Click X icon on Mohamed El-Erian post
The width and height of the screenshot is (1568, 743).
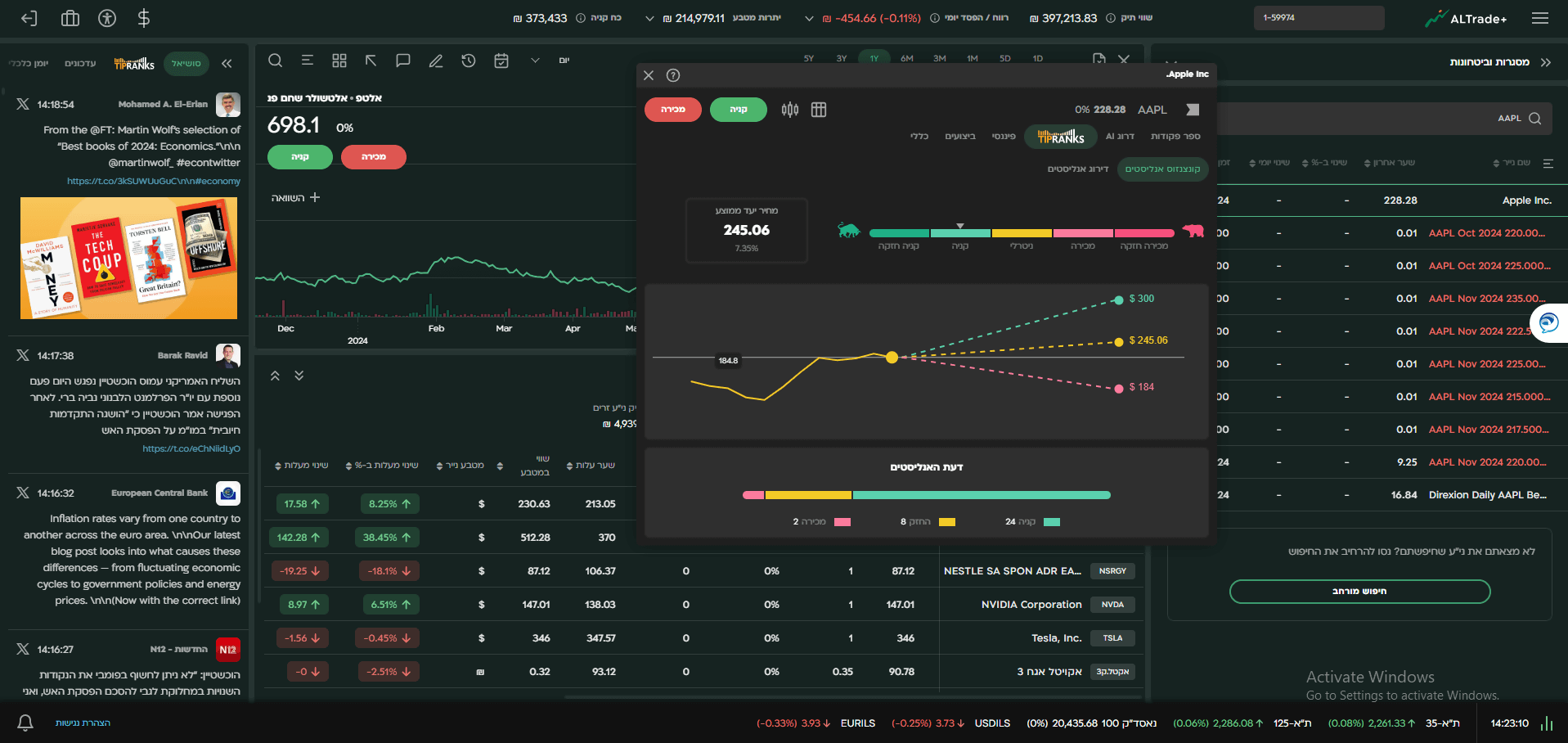coord(23,104)
